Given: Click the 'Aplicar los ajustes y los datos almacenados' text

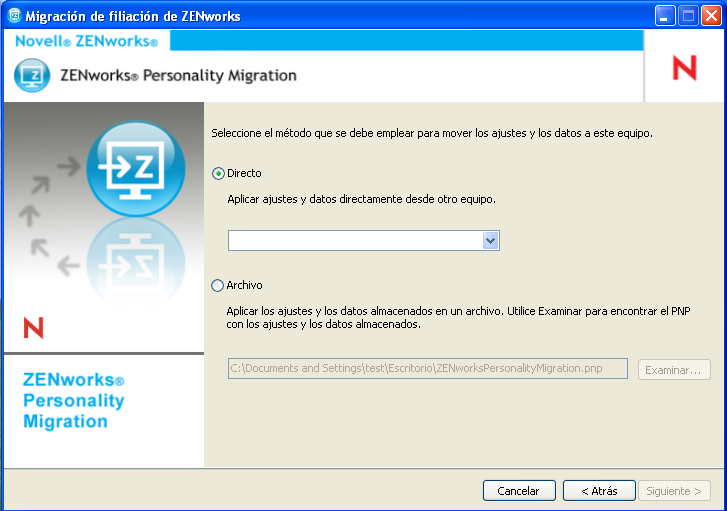Looking at the screenshot, I should 458,318.
